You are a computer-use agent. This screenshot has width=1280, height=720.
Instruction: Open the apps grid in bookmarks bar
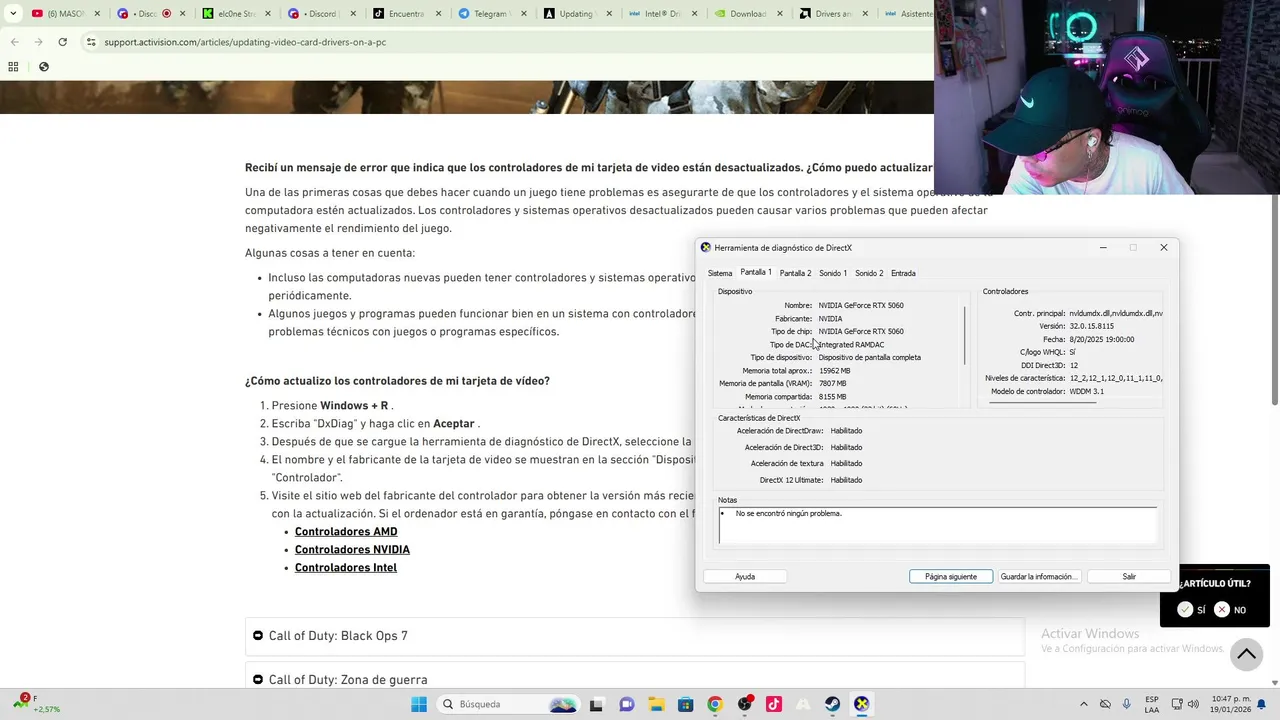(13, 67)
